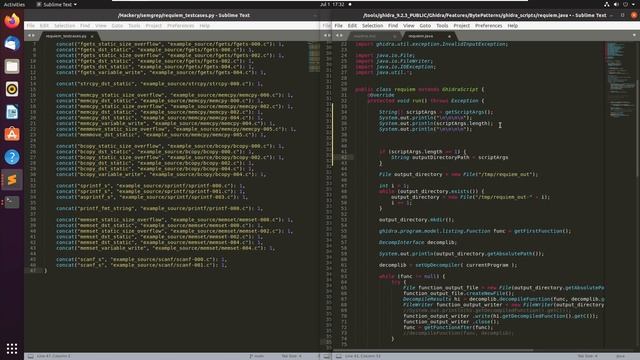
Task: Click the volume icon in top bar
Action: pos(616,4)
